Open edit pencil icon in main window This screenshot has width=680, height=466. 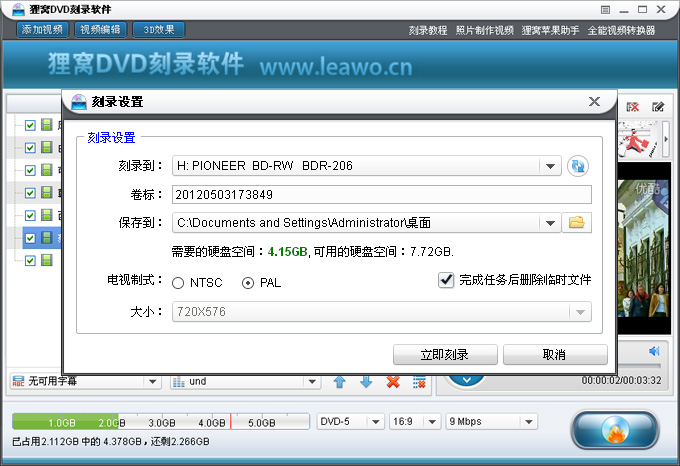tap(658, 107)
